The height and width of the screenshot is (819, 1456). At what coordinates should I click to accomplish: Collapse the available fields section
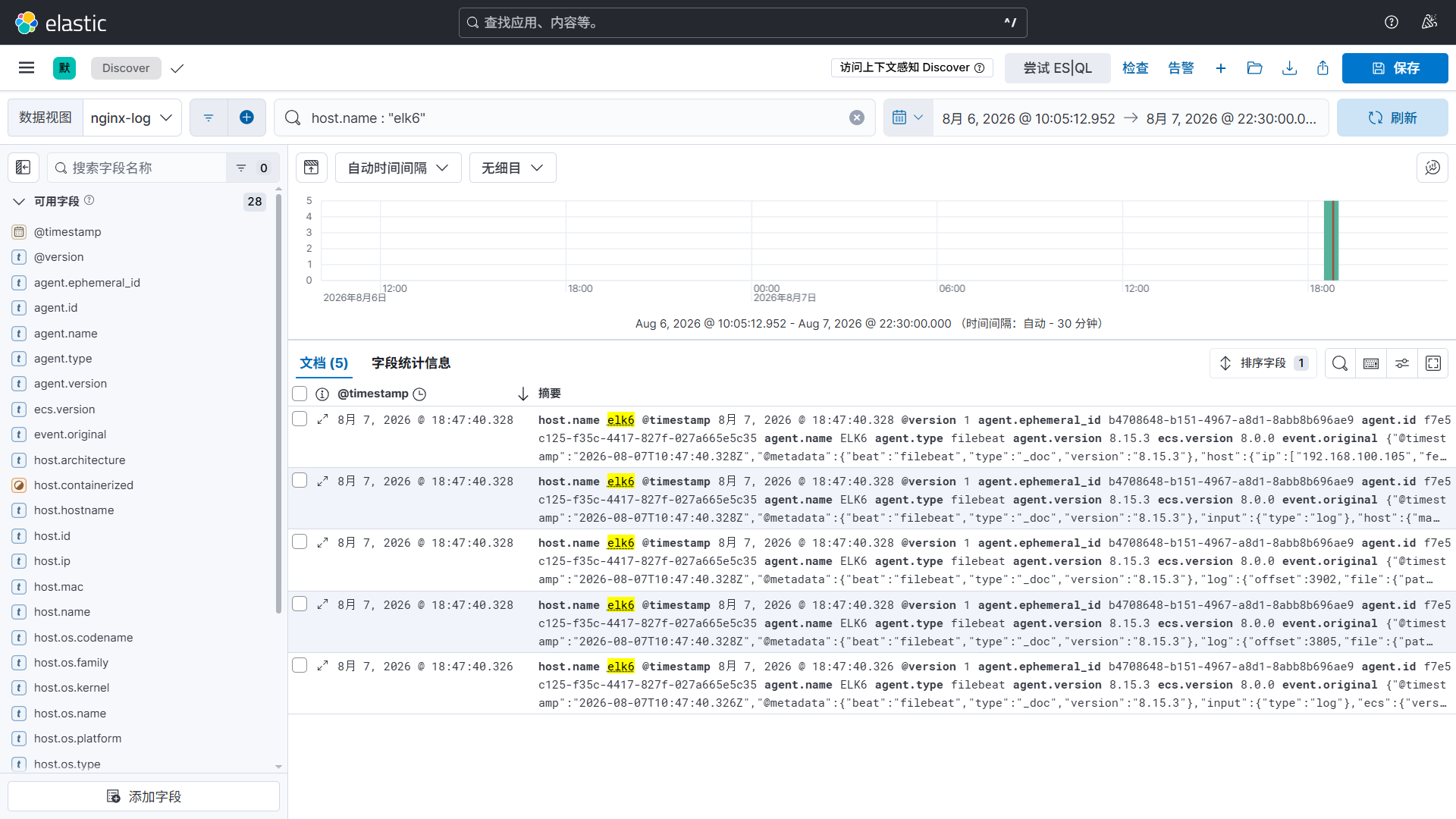point(19,202)
